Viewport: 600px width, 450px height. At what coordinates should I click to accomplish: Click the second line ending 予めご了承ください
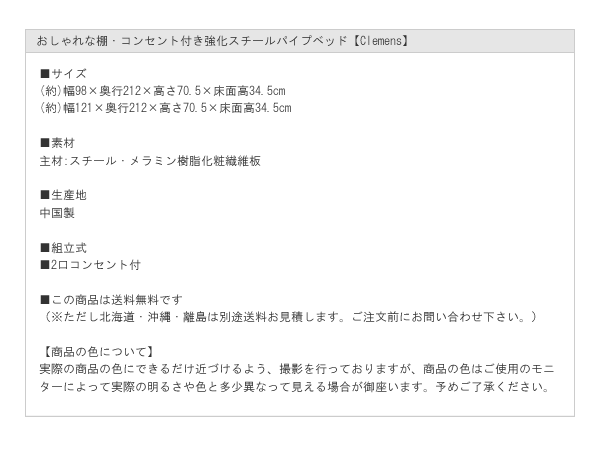click(x=295, y=386)
